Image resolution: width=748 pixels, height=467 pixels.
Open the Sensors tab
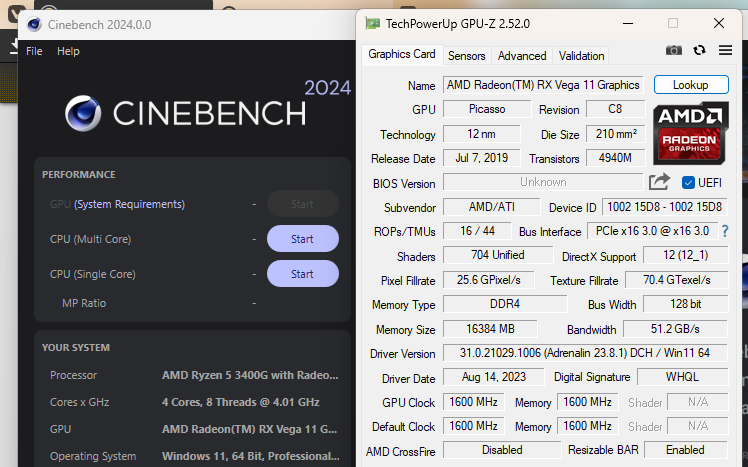(467, 56)
